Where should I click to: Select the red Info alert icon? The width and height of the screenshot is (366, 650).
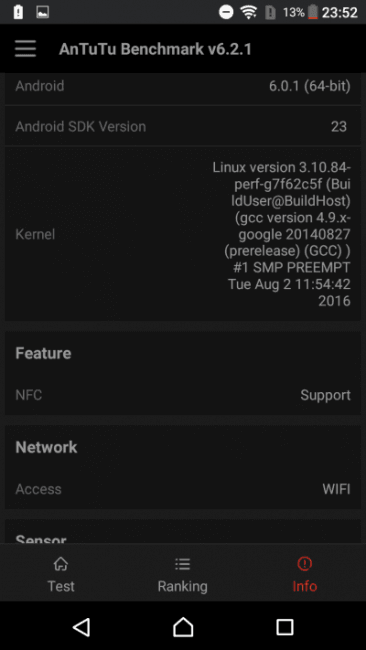(x=305, y=563)
